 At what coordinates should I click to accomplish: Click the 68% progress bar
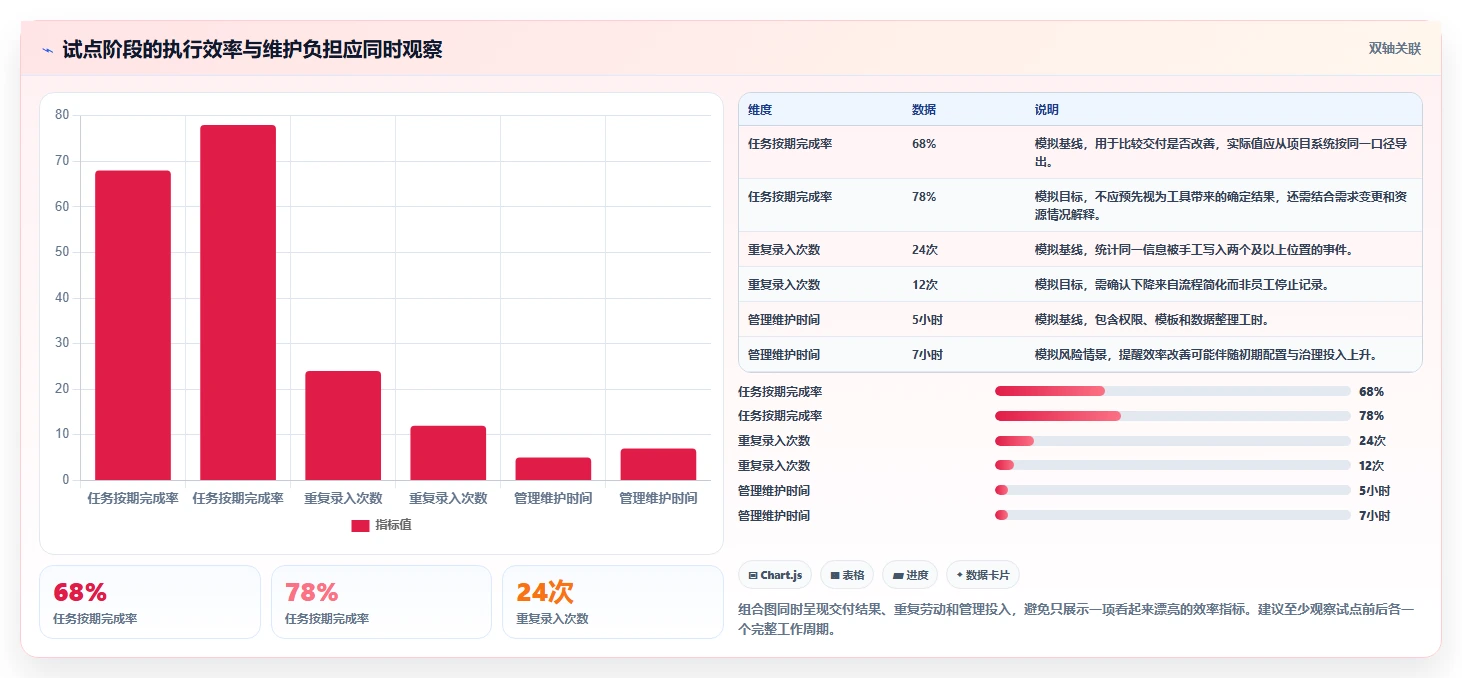(1172, 391)
